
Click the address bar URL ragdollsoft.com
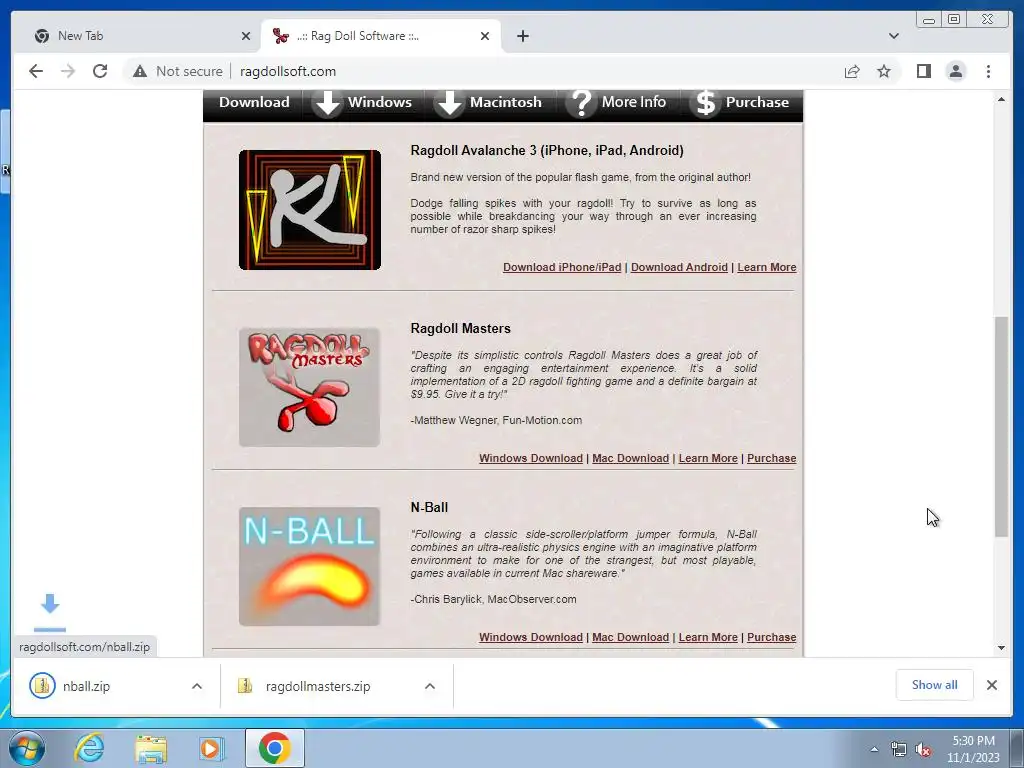tap(288, 71)
